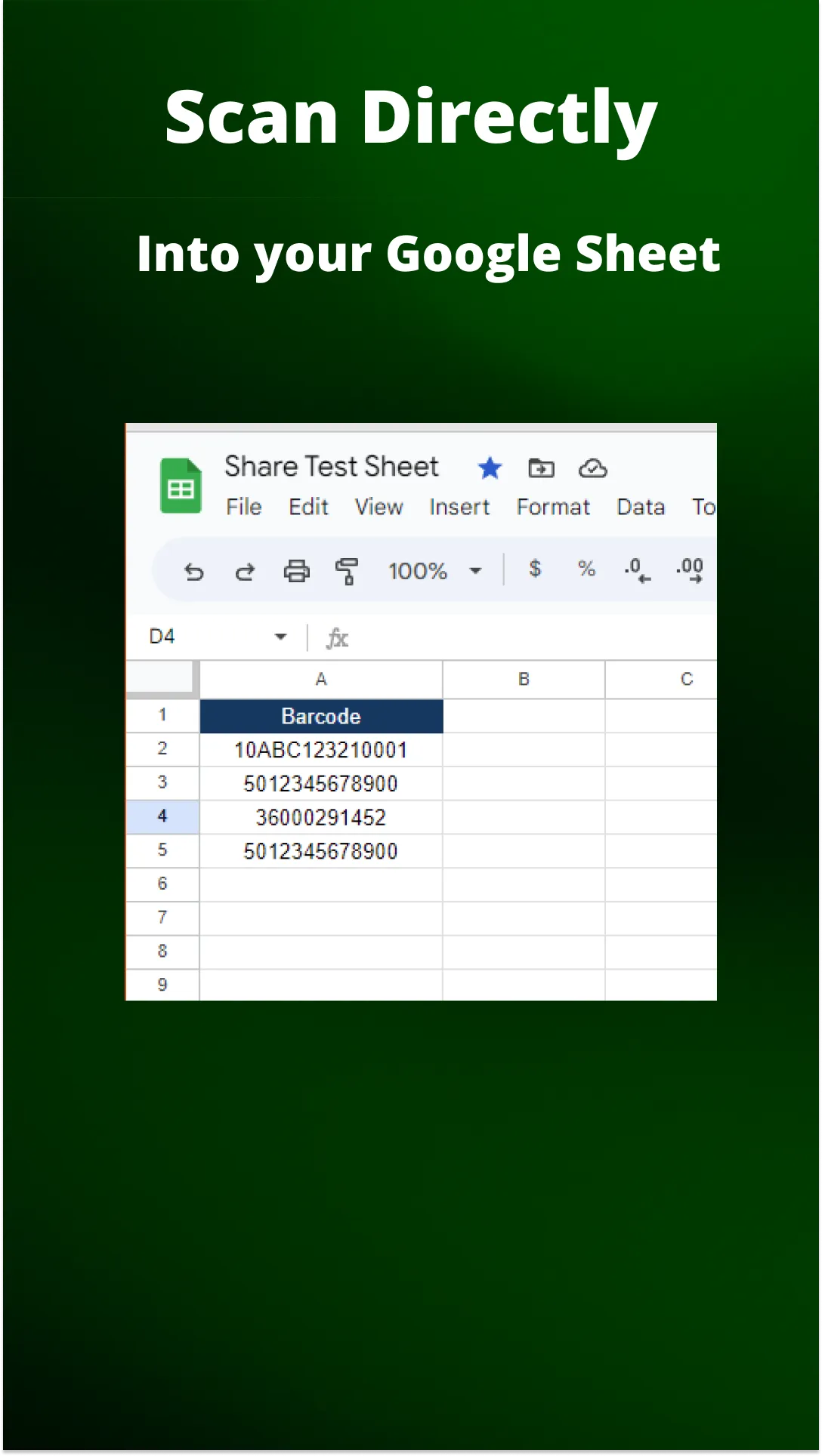The height and width of the screenshot is (1456, 822).
Task: Select row 8 header
Action: pos(162,952)
